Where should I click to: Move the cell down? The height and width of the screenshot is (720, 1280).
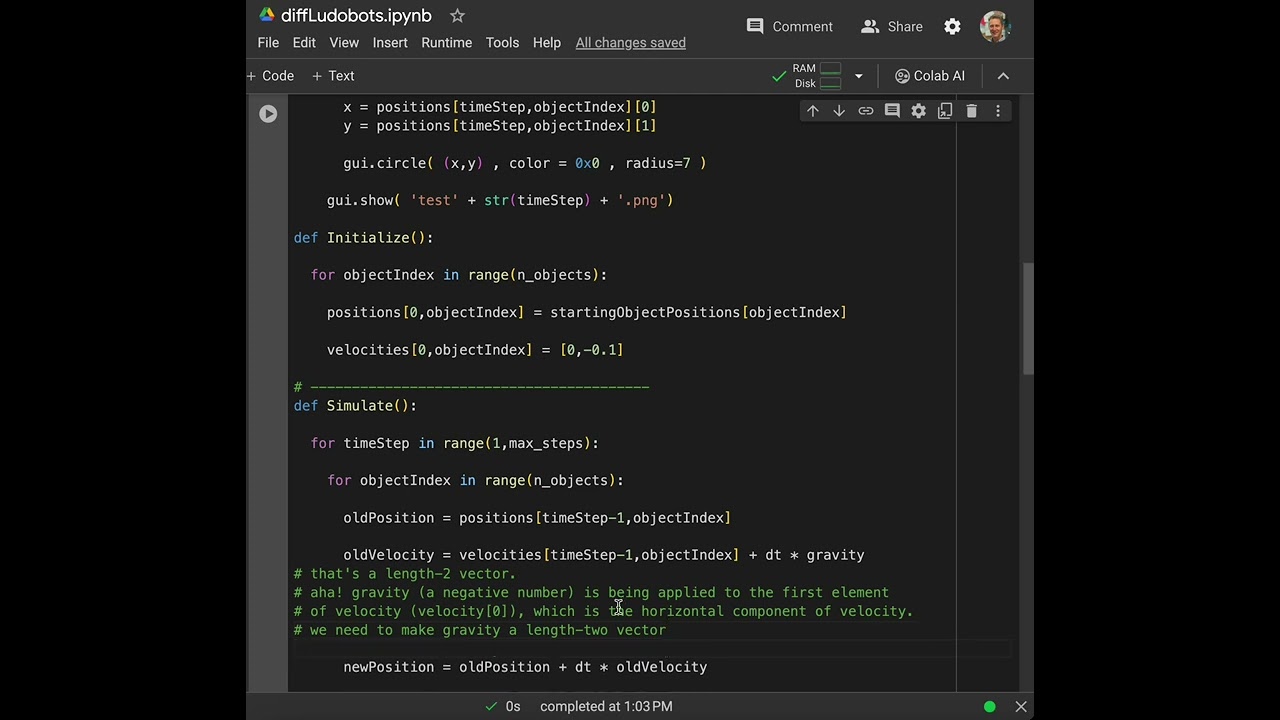839,111
